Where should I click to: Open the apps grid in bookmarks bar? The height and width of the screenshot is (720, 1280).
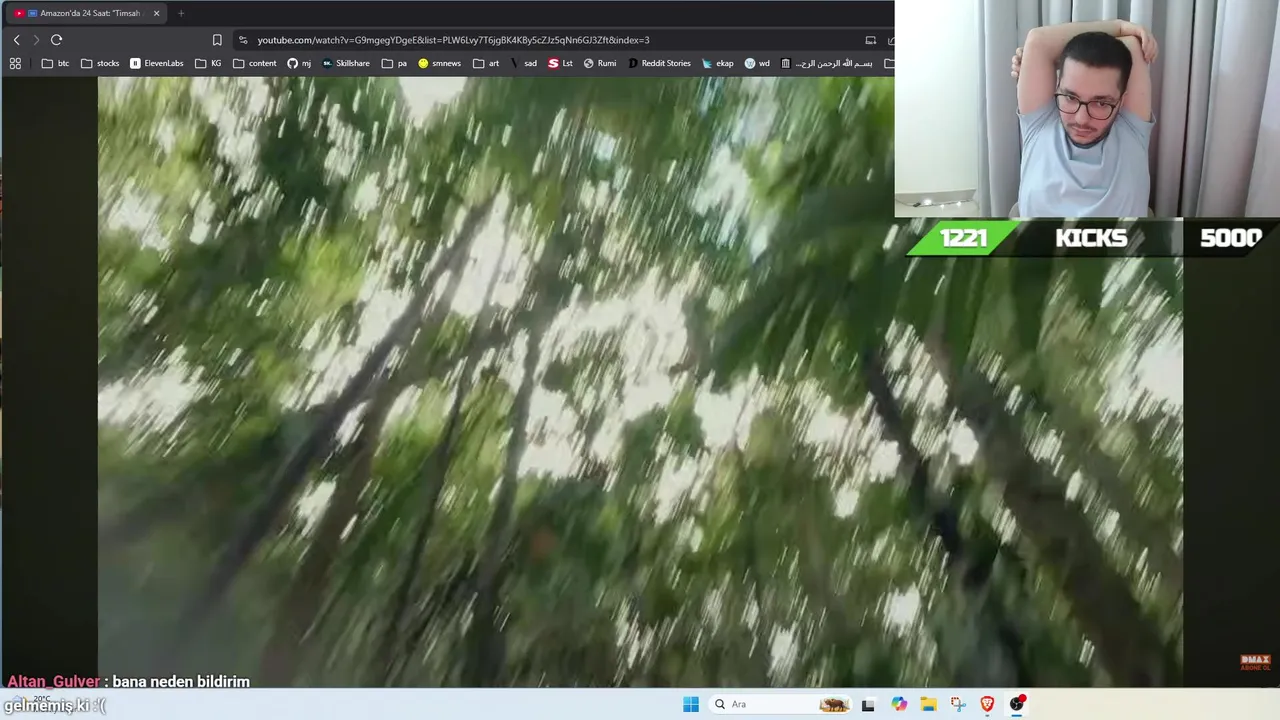pos(15,63)
